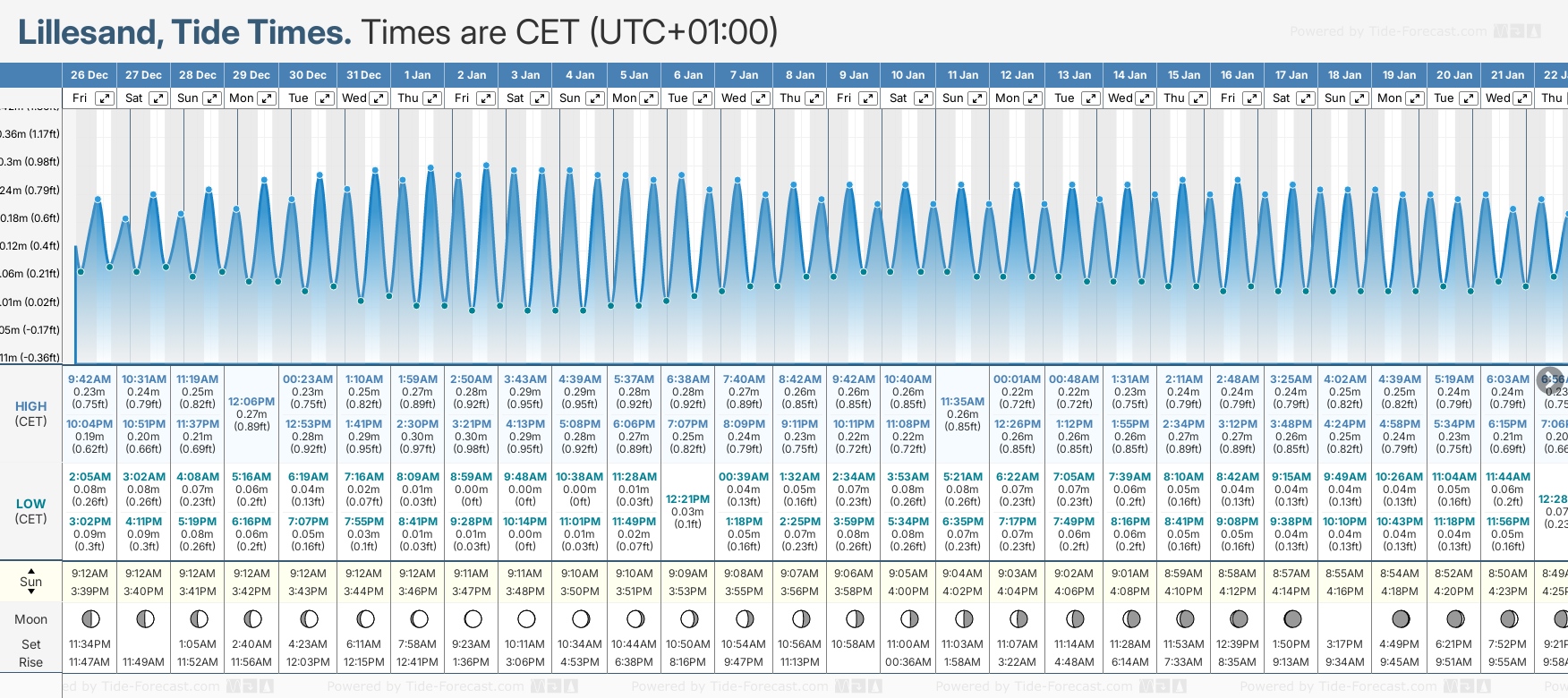Click the highest tide peak point on 2 Jan
This screenshot has height=698, width=1568.
click(x=486, y=166)
